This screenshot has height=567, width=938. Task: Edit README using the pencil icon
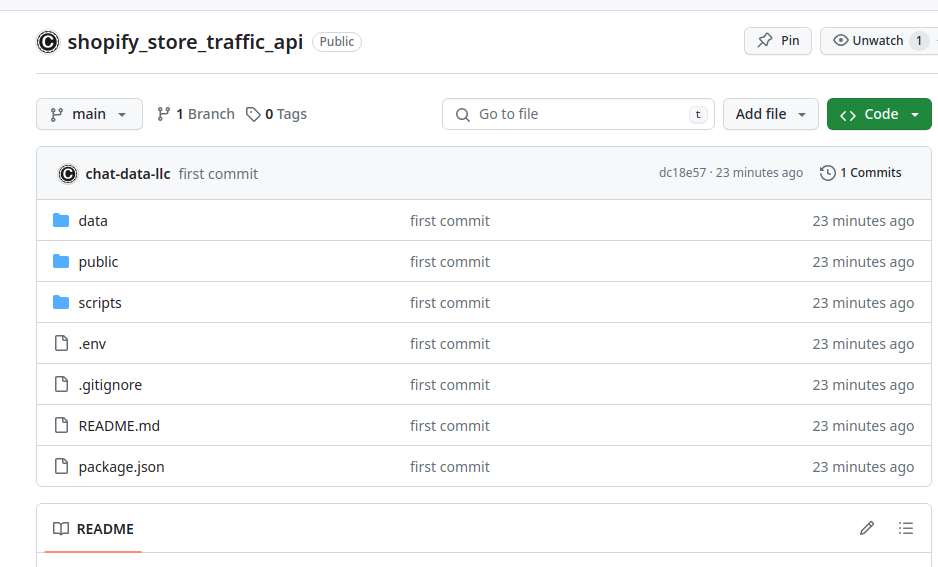point(867,528)
